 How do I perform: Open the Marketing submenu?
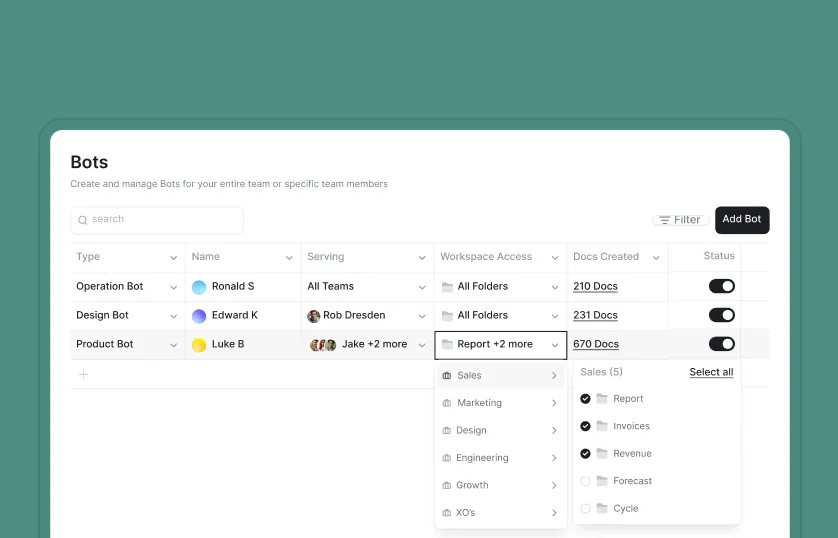point(500,403)
